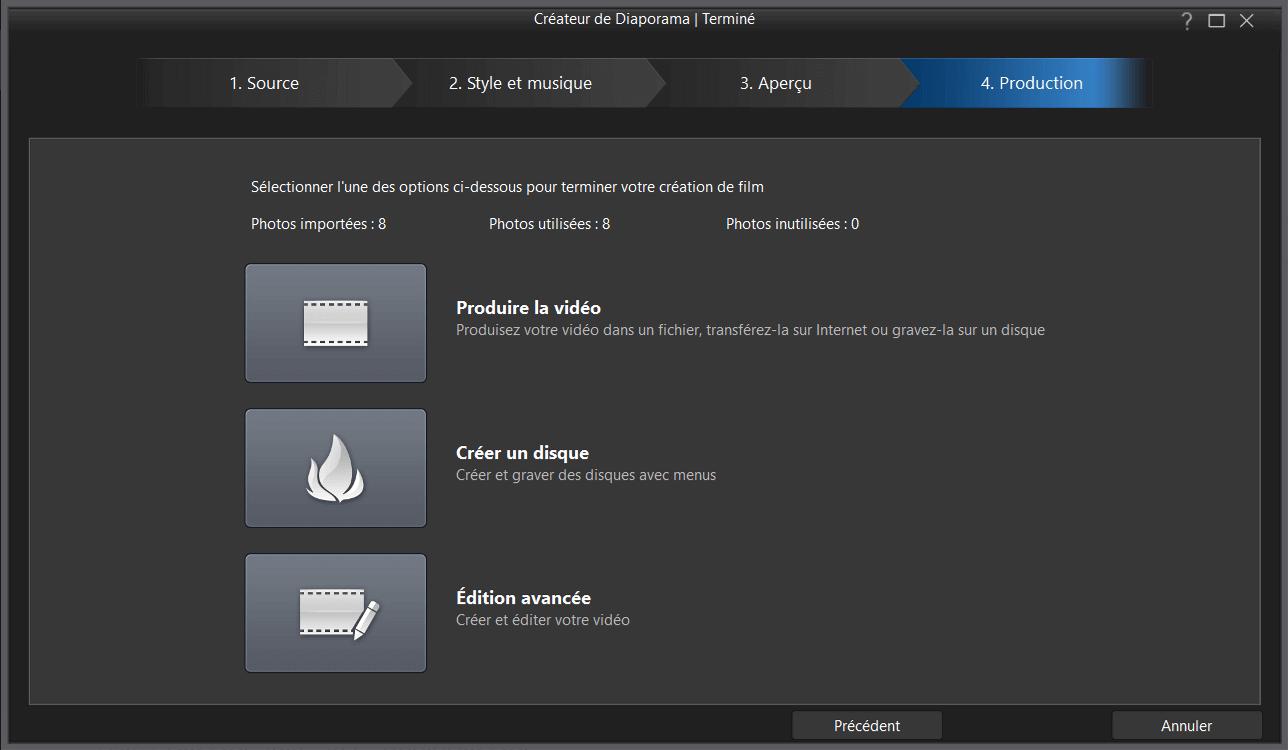Click the Édition avancée filmstrip-pencil icon
Screen dimensions: 1288x750
(x=336, y=613)
